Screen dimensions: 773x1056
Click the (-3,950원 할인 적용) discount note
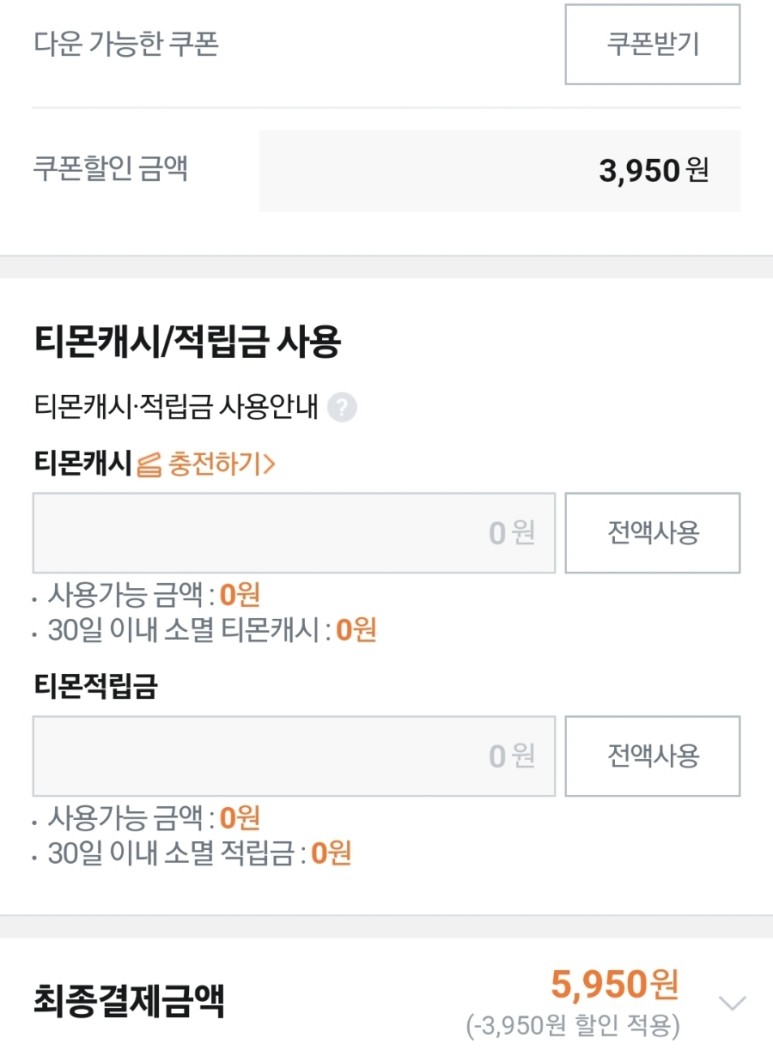click(573, 1026)
